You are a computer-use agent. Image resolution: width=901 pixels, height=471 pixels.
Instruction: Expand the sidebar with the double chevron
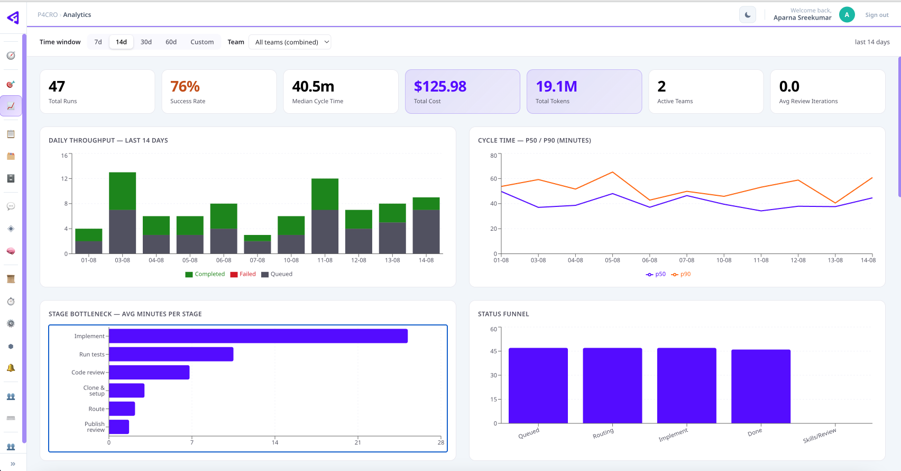pyautogui.click(x=13, y=464)
